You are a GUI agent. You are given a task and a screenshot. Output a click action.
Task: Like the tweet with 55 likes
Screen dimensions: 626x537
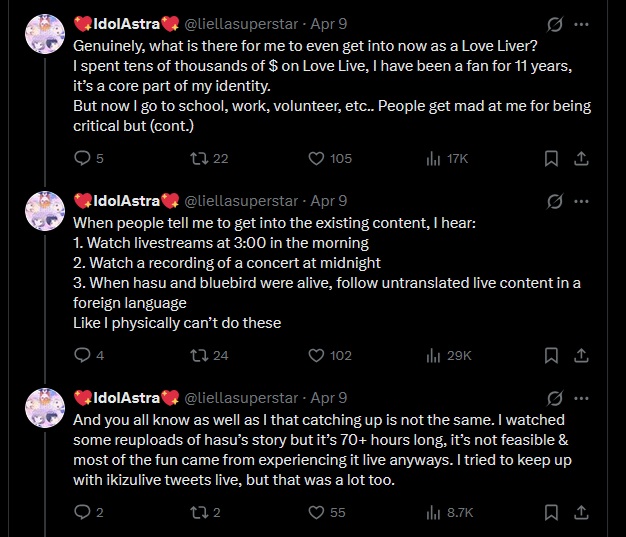pyautogui.click(x=327, y=512)
